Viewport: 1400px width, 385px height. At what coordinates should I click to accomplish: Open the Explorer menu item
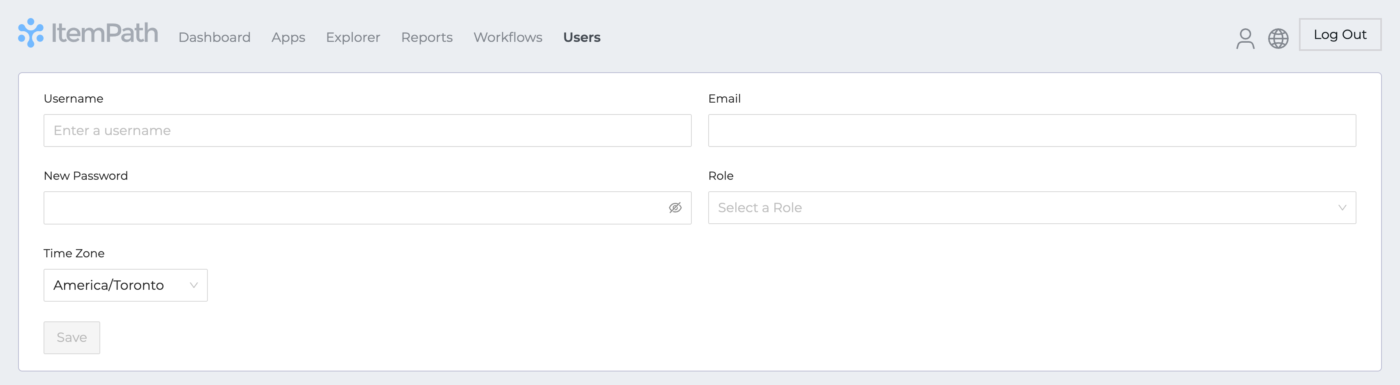tap(353, 37)
